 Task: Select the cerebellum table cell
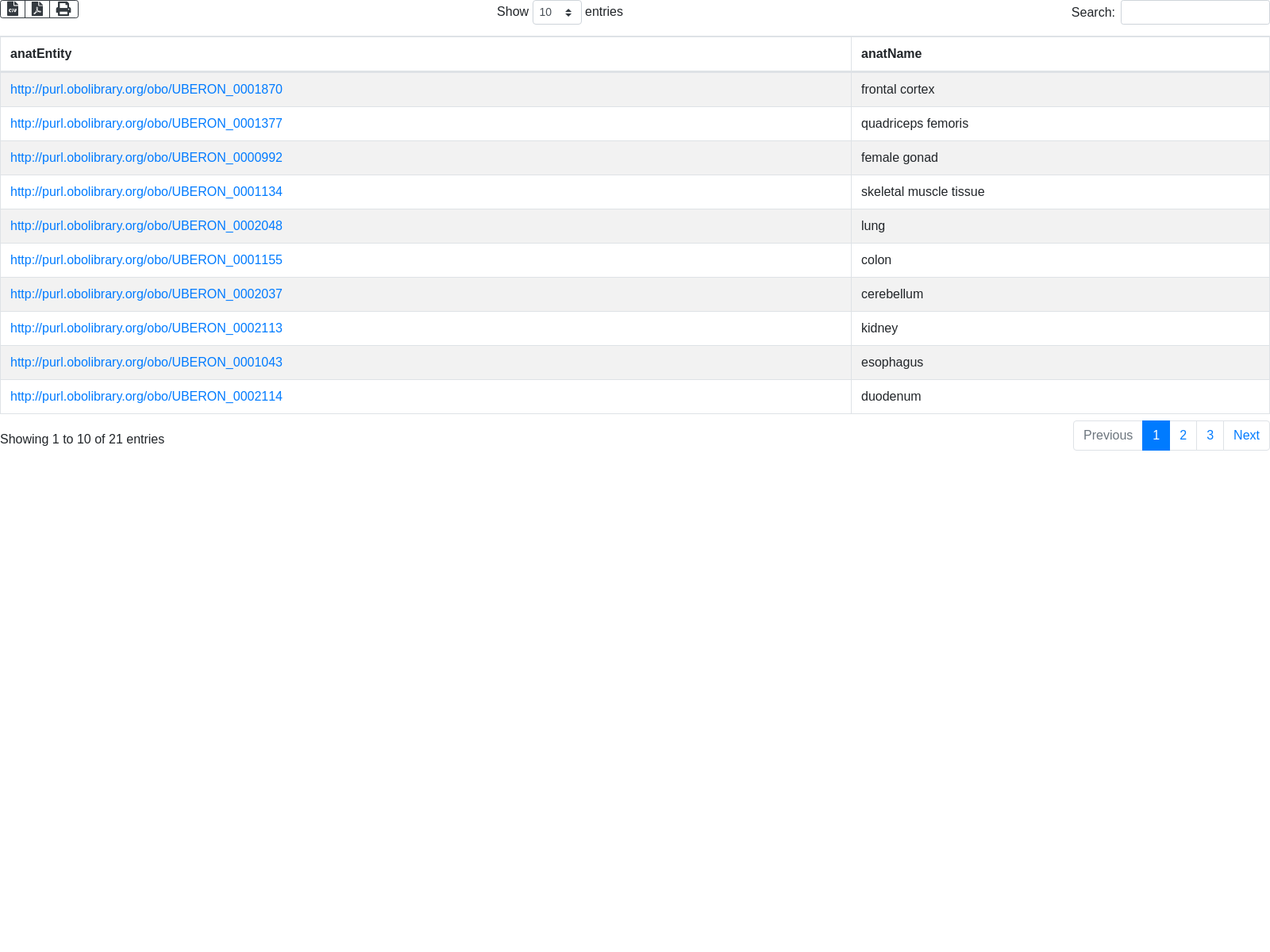[x=892, y=294]
